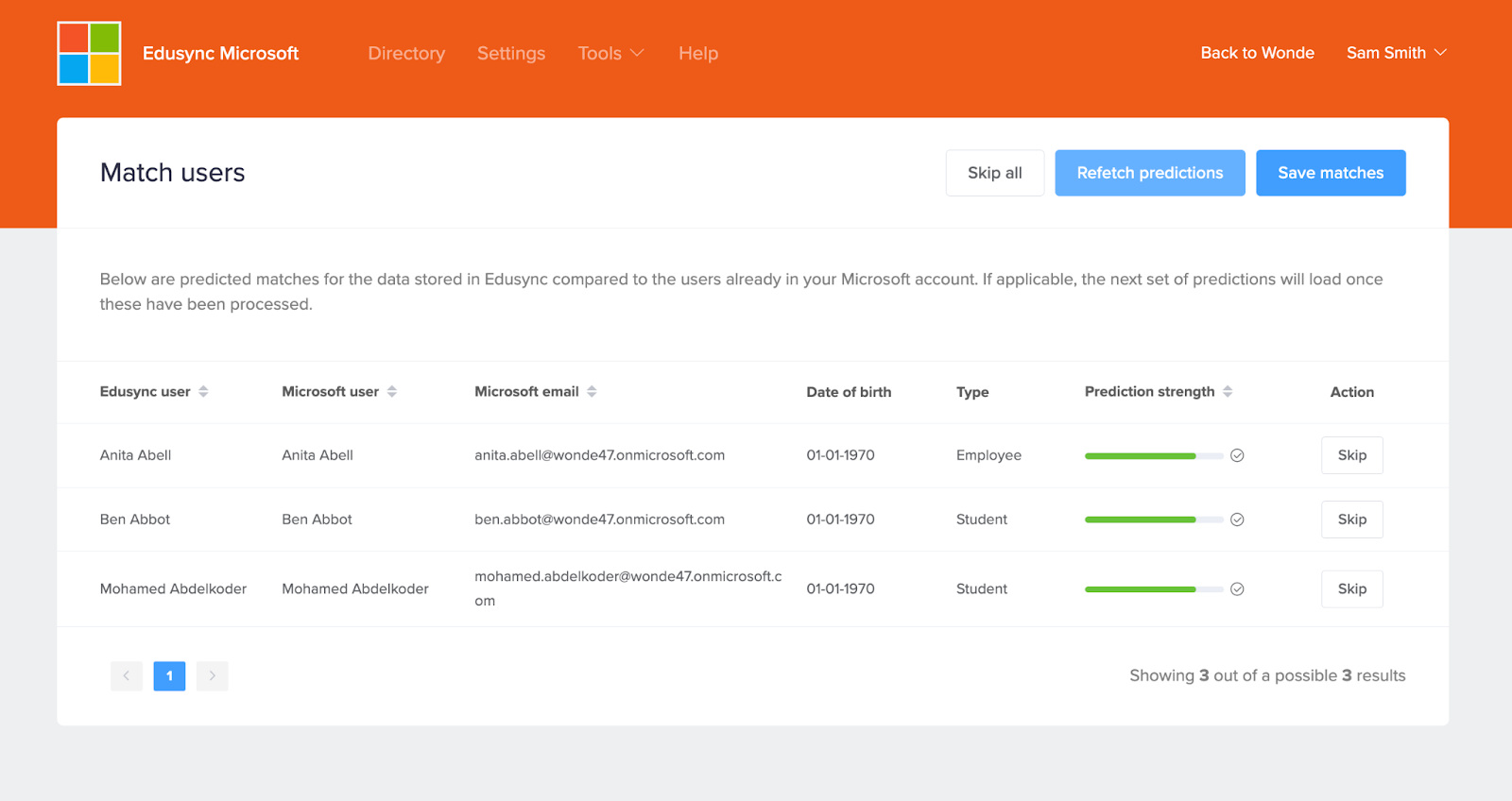
Task: Skip the Mohamed Abdelkoder match
Action: pyautogui.click(x=1352, y=589)
